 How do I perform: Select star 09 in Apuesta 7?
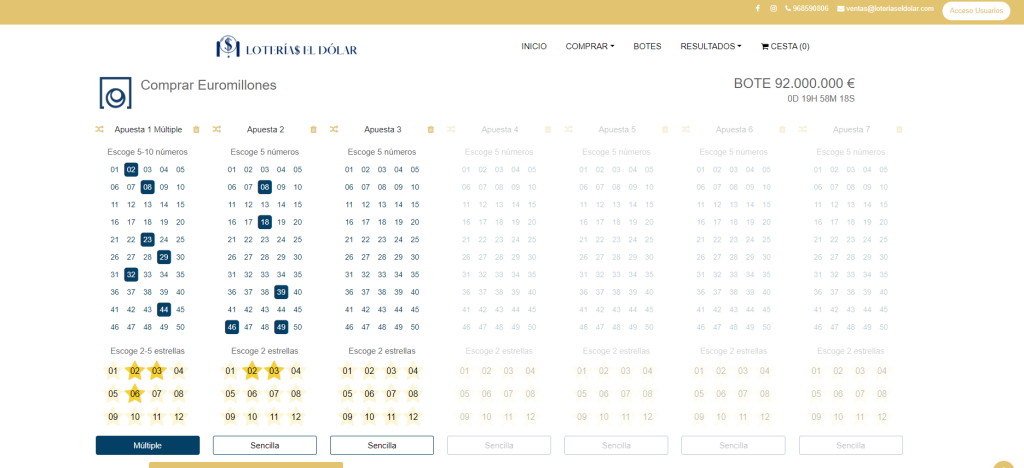pos(816,416)
